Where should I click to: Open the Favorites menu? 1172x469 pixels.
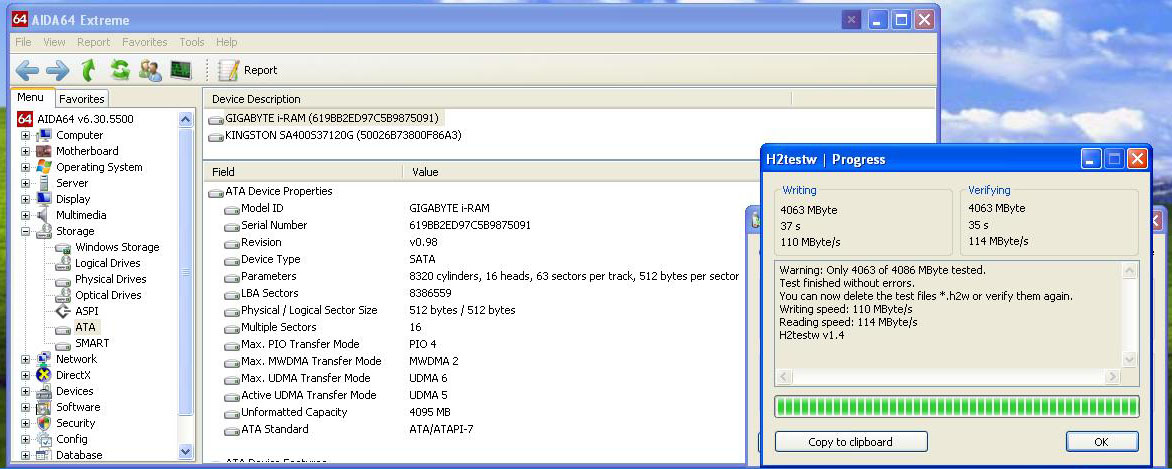click(145, 42)
